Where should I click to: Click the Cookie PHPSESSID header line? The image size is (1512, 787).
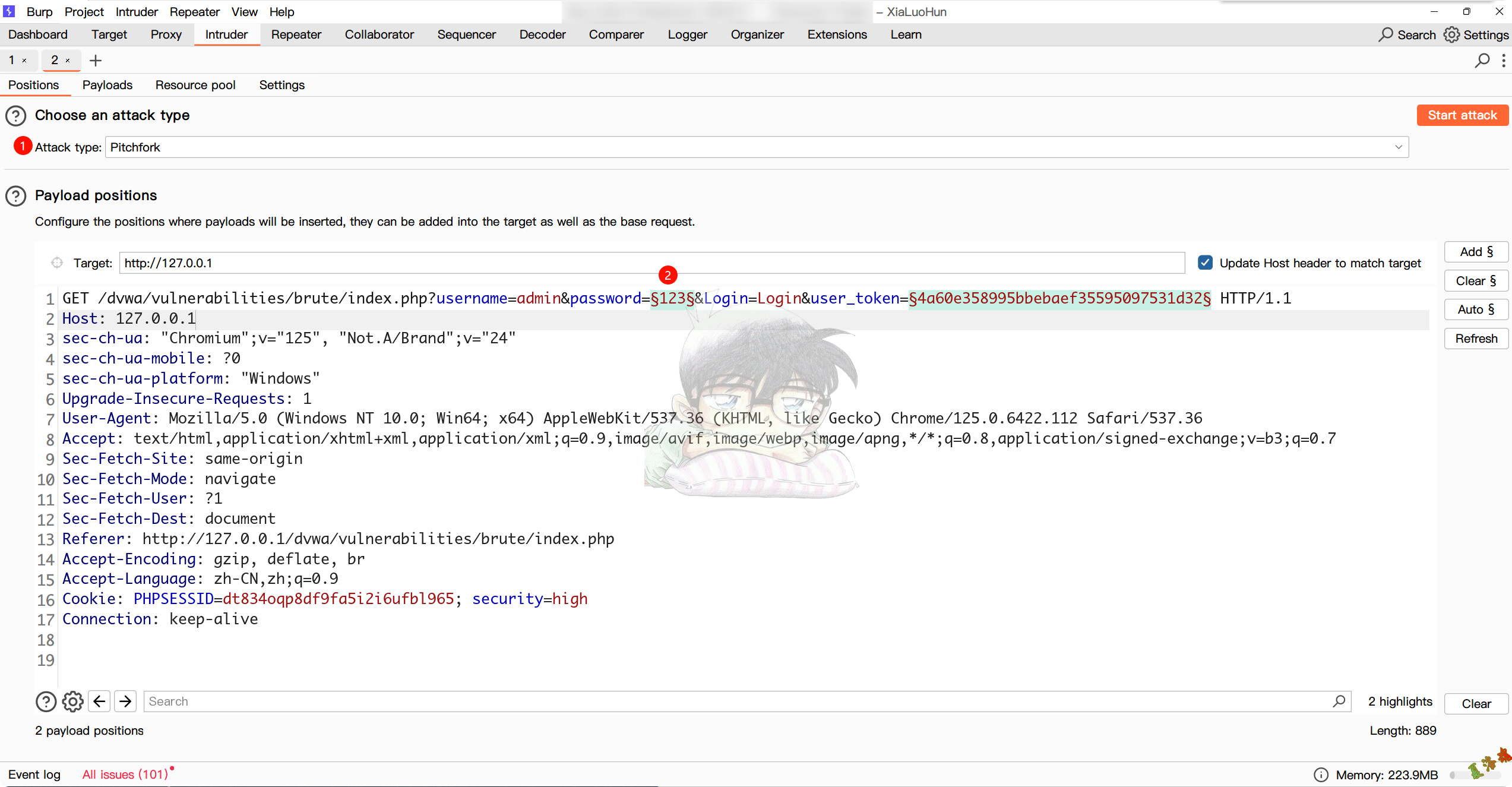point(325,599)
